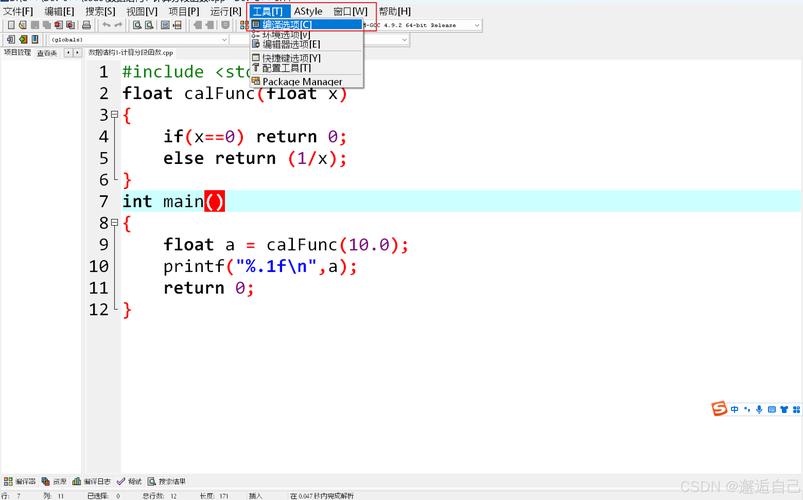
Task: Click the Sogou input method S icon
Action: point(719,409)
